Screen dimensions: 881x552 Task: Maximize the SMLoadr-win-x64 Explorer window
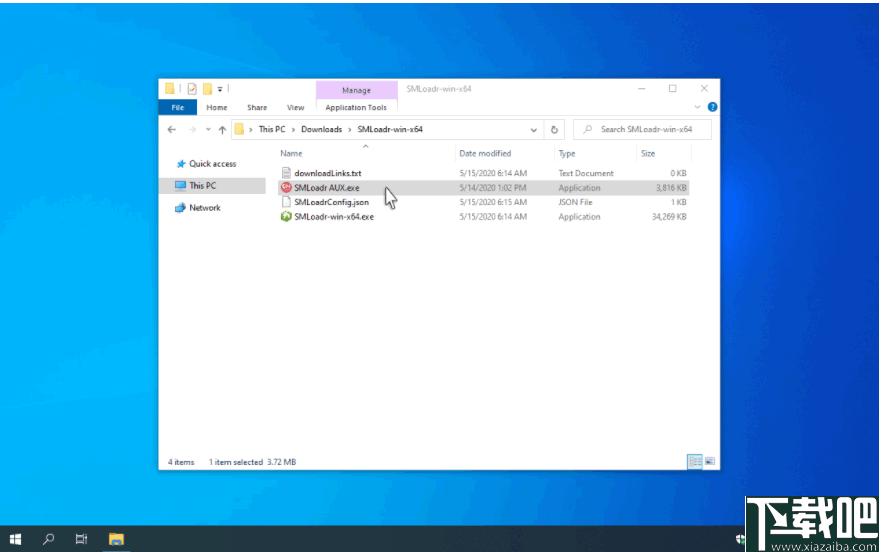(673, 89)
